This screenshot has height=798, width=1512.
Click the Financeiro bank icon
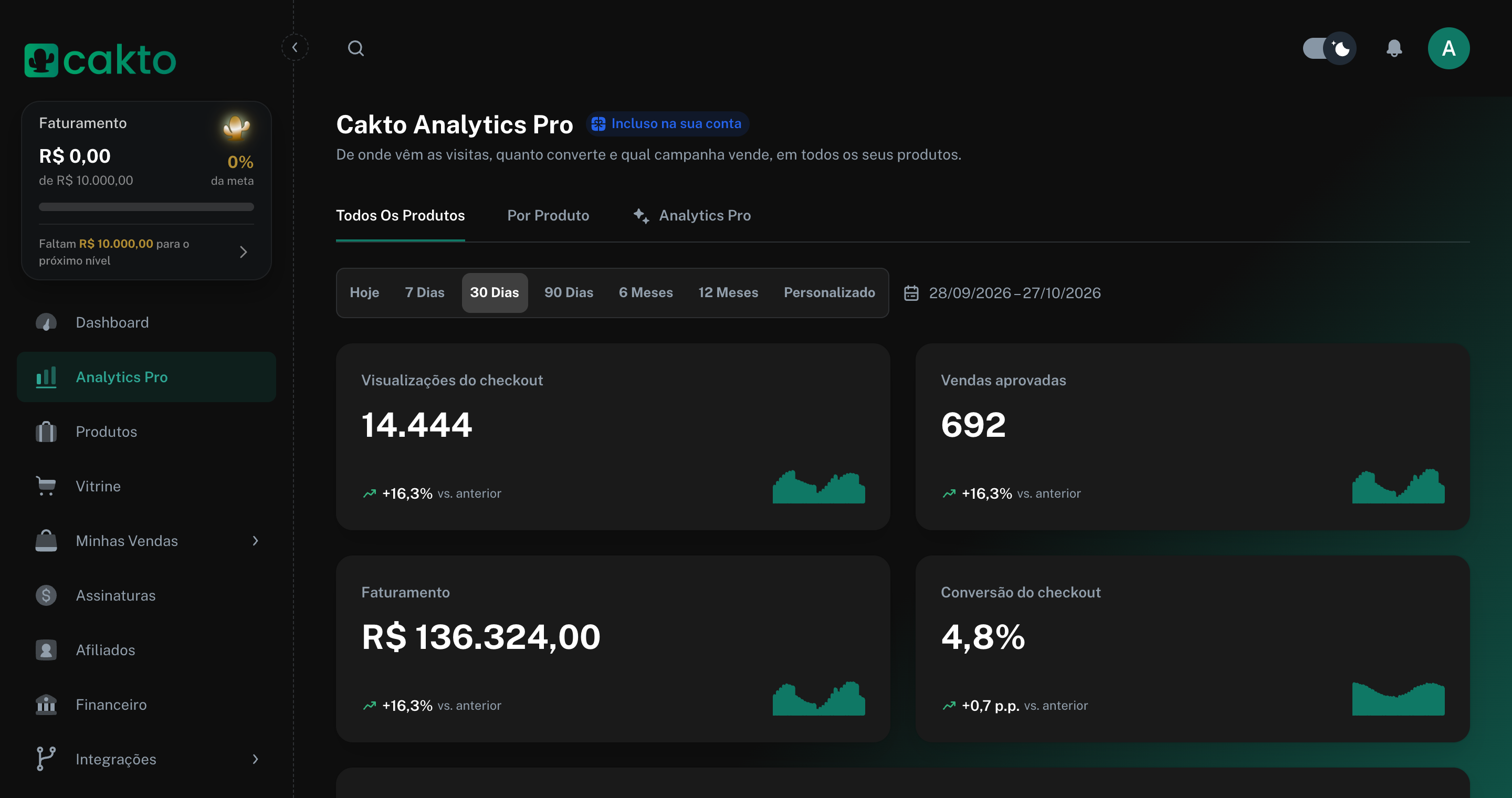[46, 705]
